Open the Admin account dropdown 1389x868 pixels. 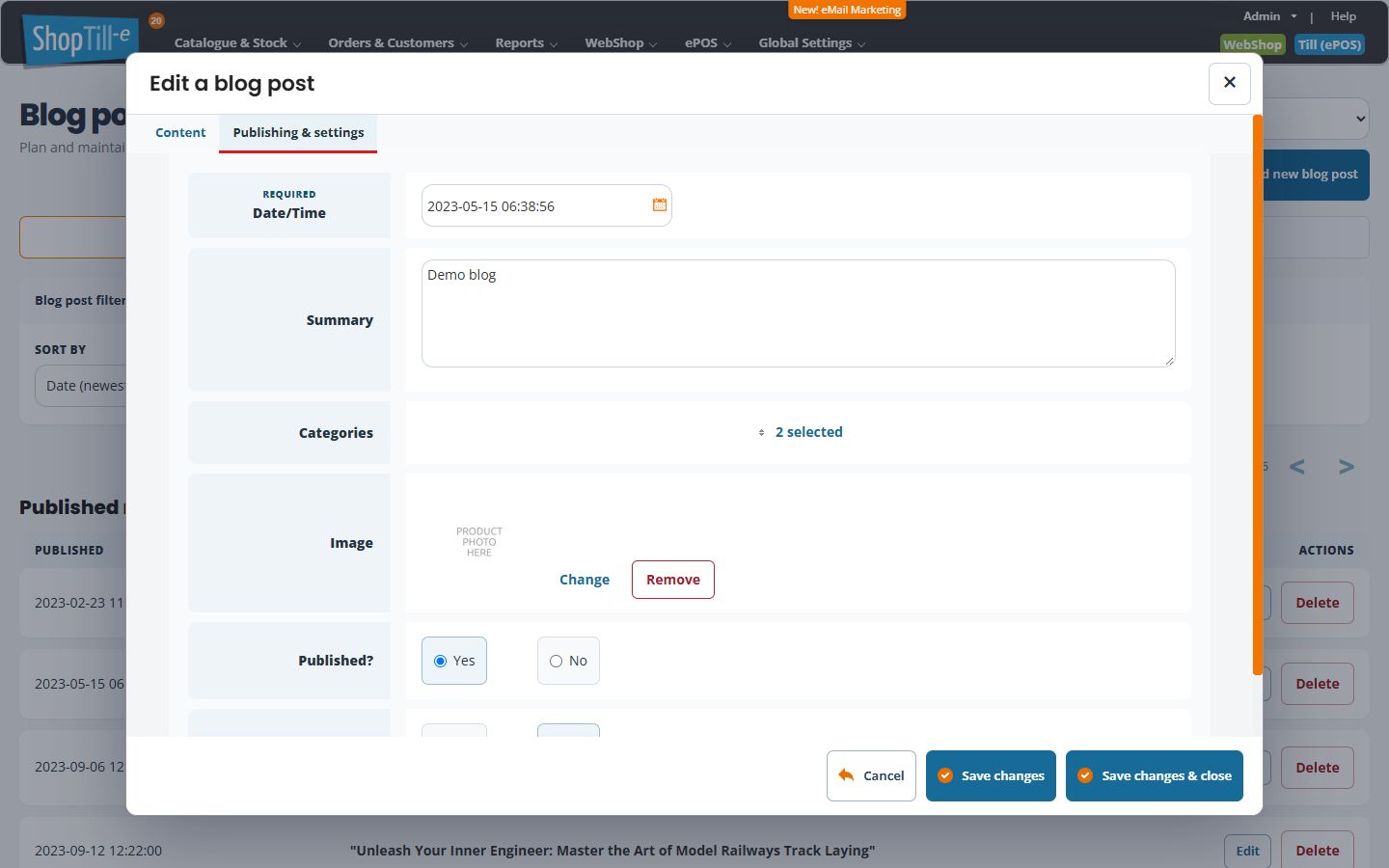[x=1269, y=16]
